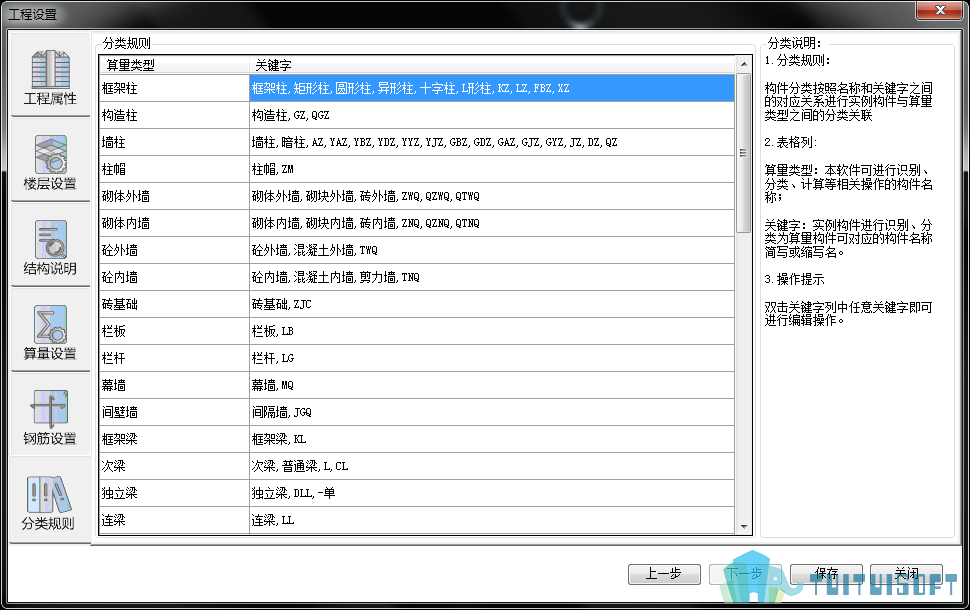Screen dimensions: 970x610
Task: Select the 连梁 row
Action: pos(173,520)
